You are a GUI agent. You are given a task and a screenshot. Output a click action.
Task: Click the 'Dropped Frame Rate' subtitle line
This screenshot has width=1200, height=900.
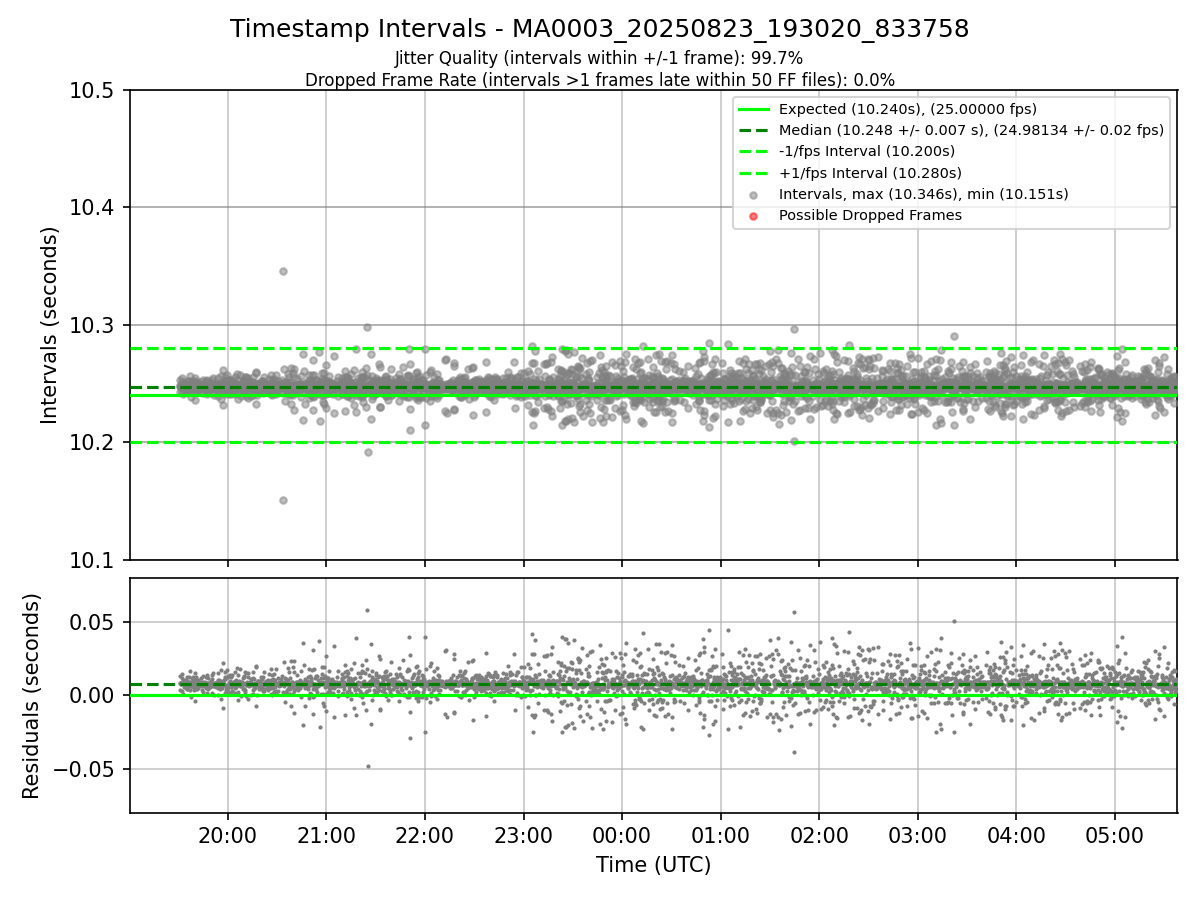[599, 80]
